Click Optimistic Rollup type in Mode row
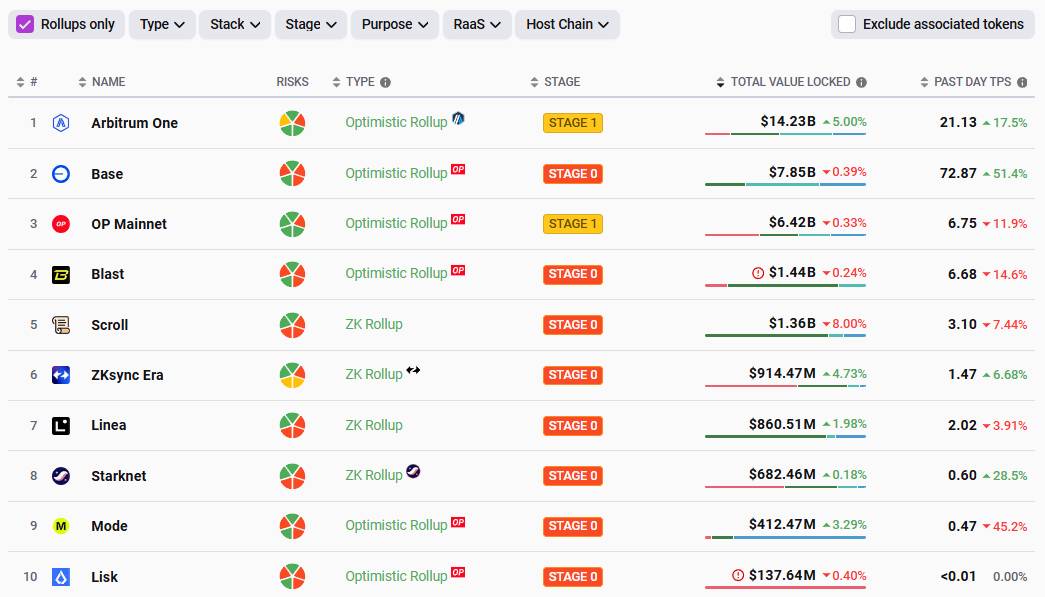This screenshot has width=1045, height=597. 396,526
